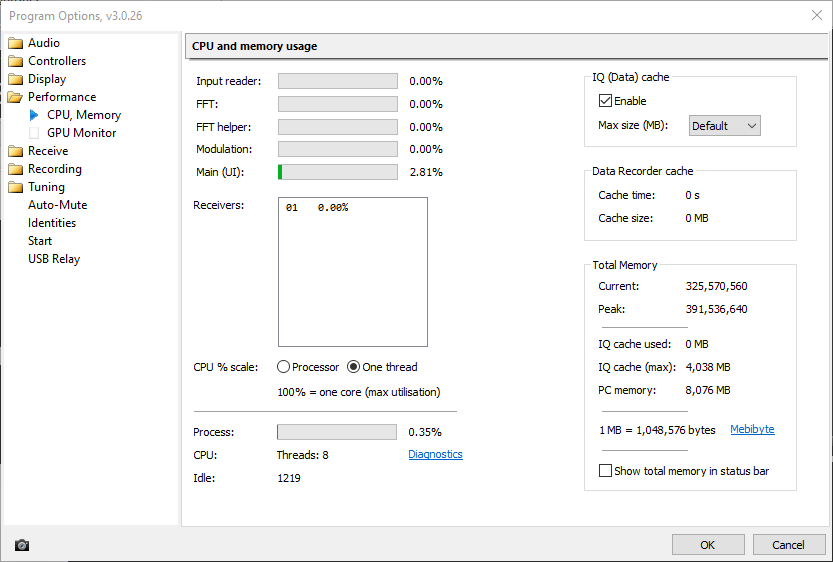Select the Auto-Mute options item
Viewport: 833px width, 562px height.
[x=57, y=205]
